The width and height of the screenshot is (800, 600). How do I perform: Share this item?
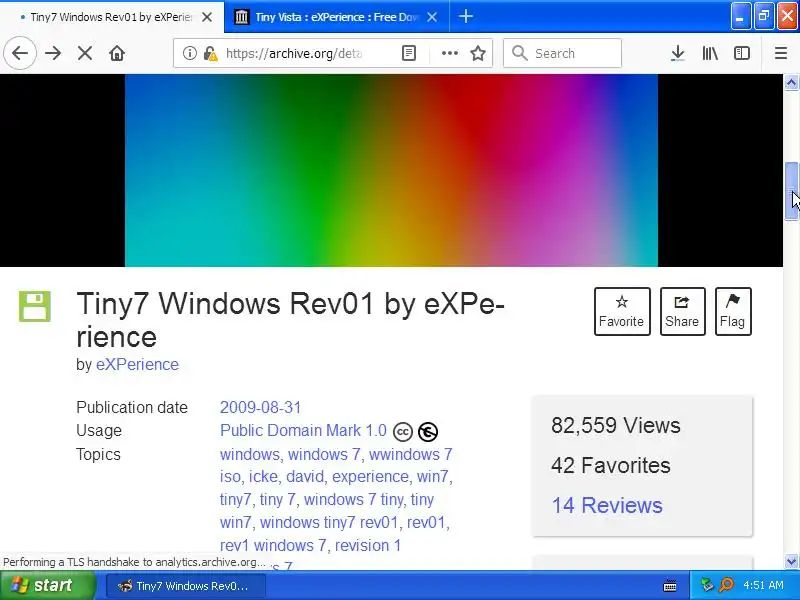point(682,311)
